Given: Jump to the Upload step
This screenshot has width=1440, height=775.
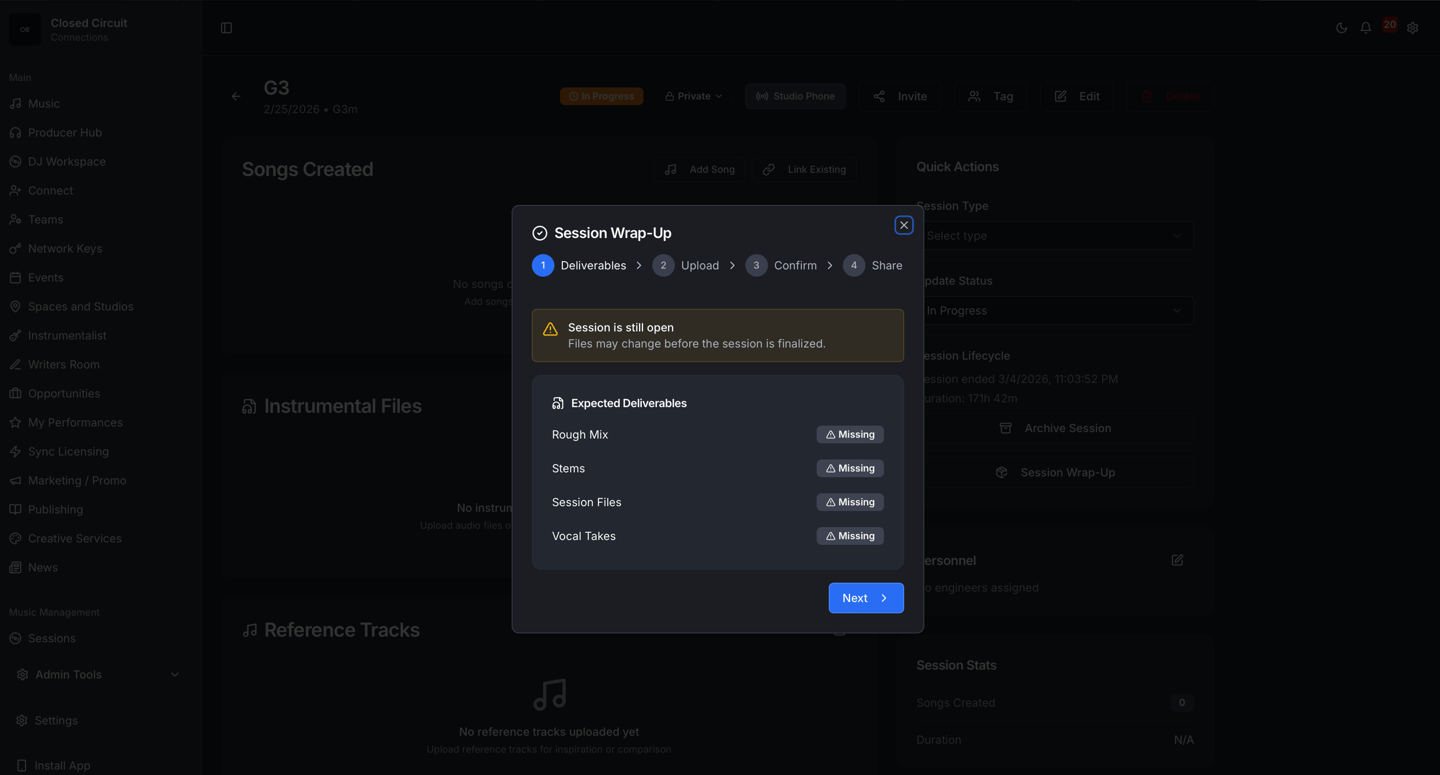Looking at the screenshot, I should pyautogui.click(x=686, y=265).
